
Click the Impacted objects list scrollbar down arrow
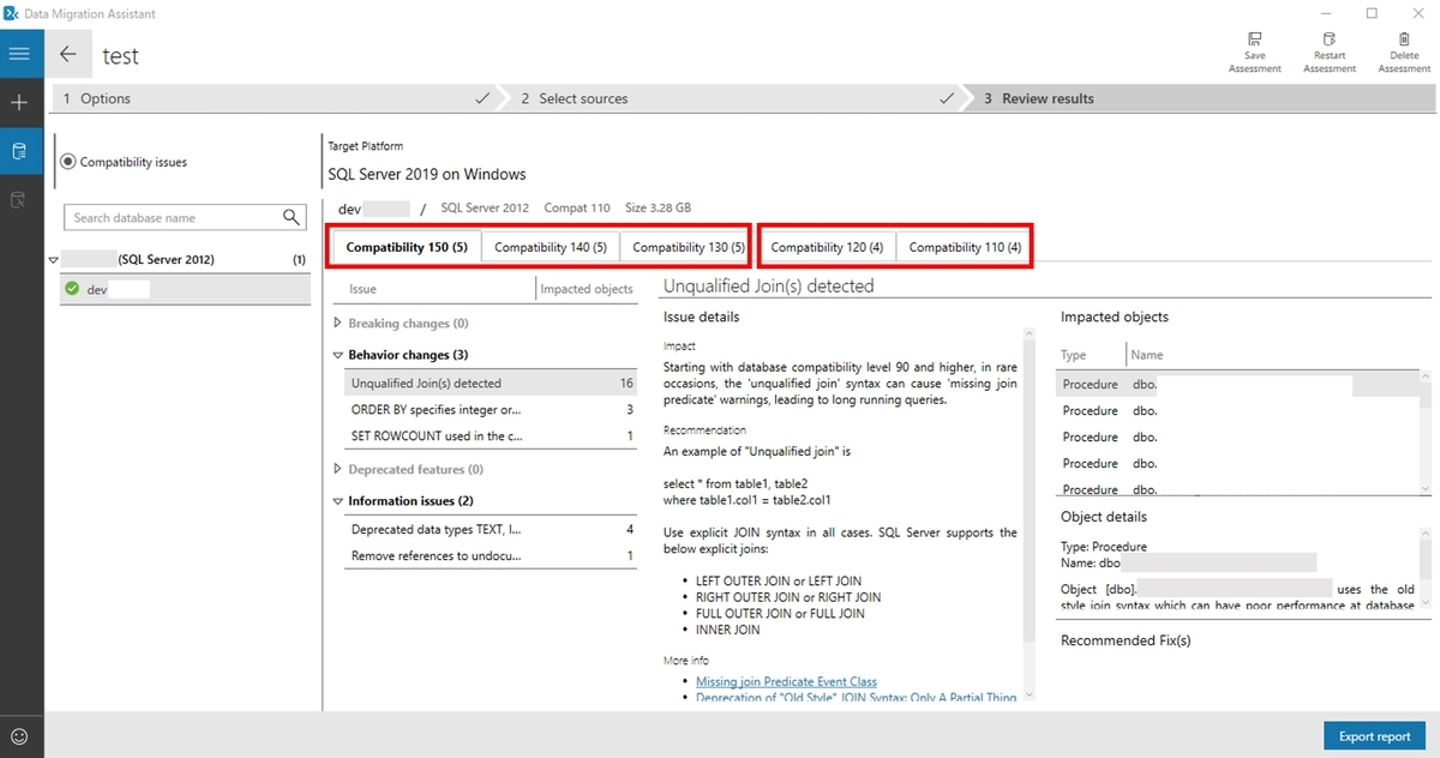(x=1425, y=488)
